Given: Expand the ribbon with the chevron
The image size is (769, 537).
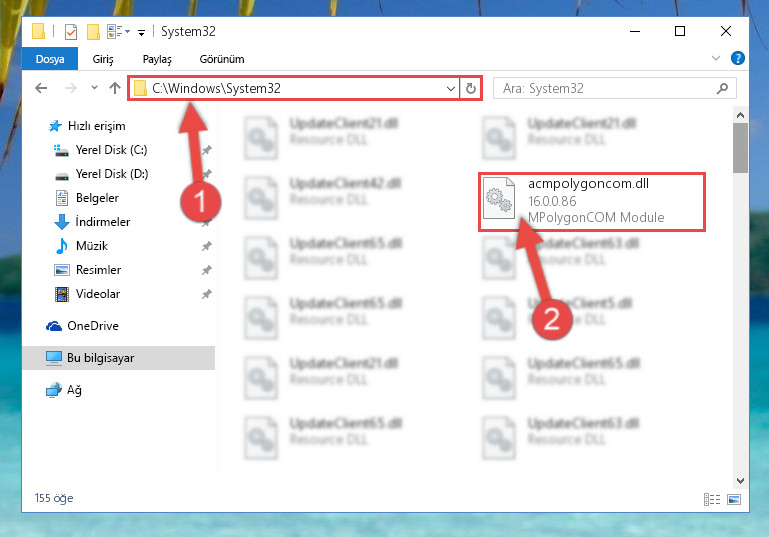Looking at the screenshot, I should point(716,58).
